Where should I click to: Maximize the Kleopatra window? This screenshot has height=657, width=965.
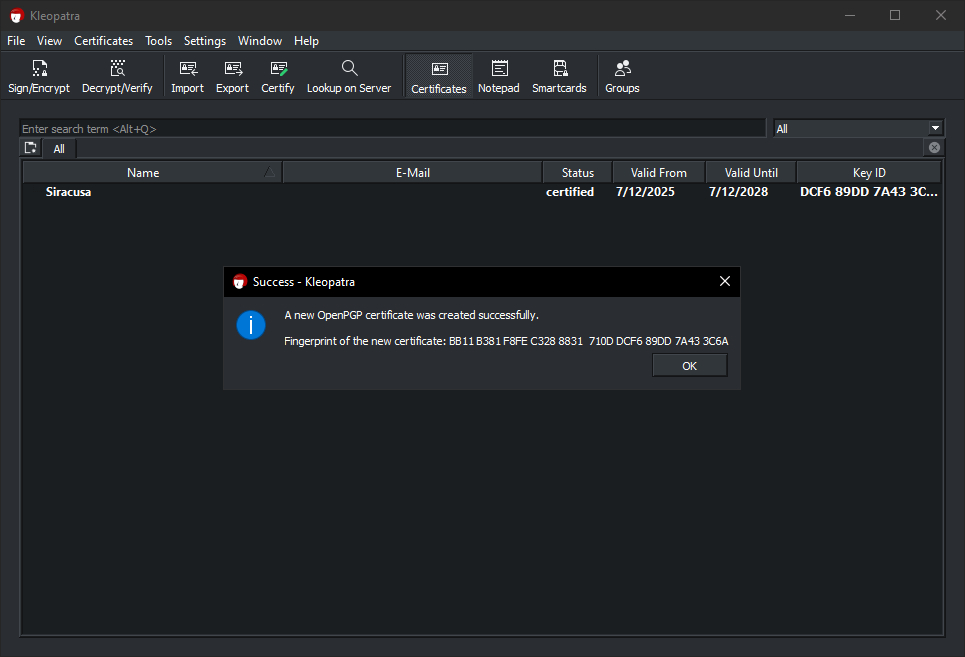(x=895, y=15)
